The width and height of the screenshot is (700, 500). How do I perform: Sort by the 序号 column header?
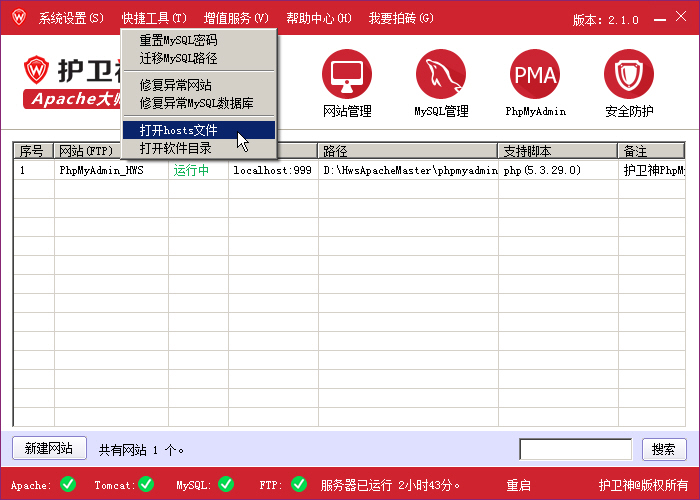33,151
